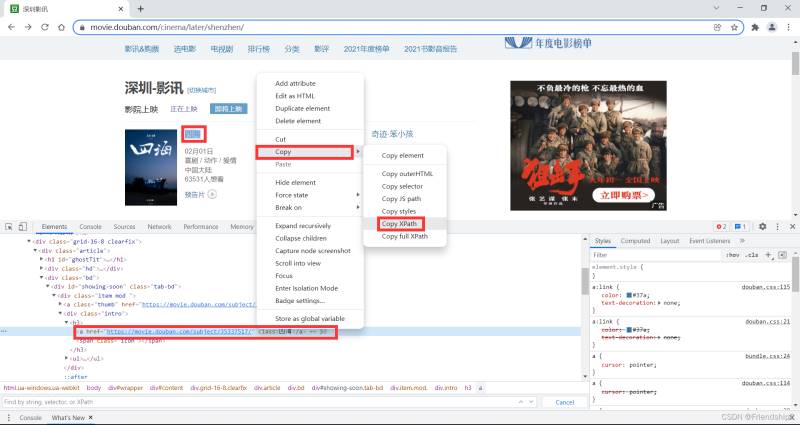Collapse the div class article node
Viewport: 800px width, 425px height.
click(x=36, y=251)
